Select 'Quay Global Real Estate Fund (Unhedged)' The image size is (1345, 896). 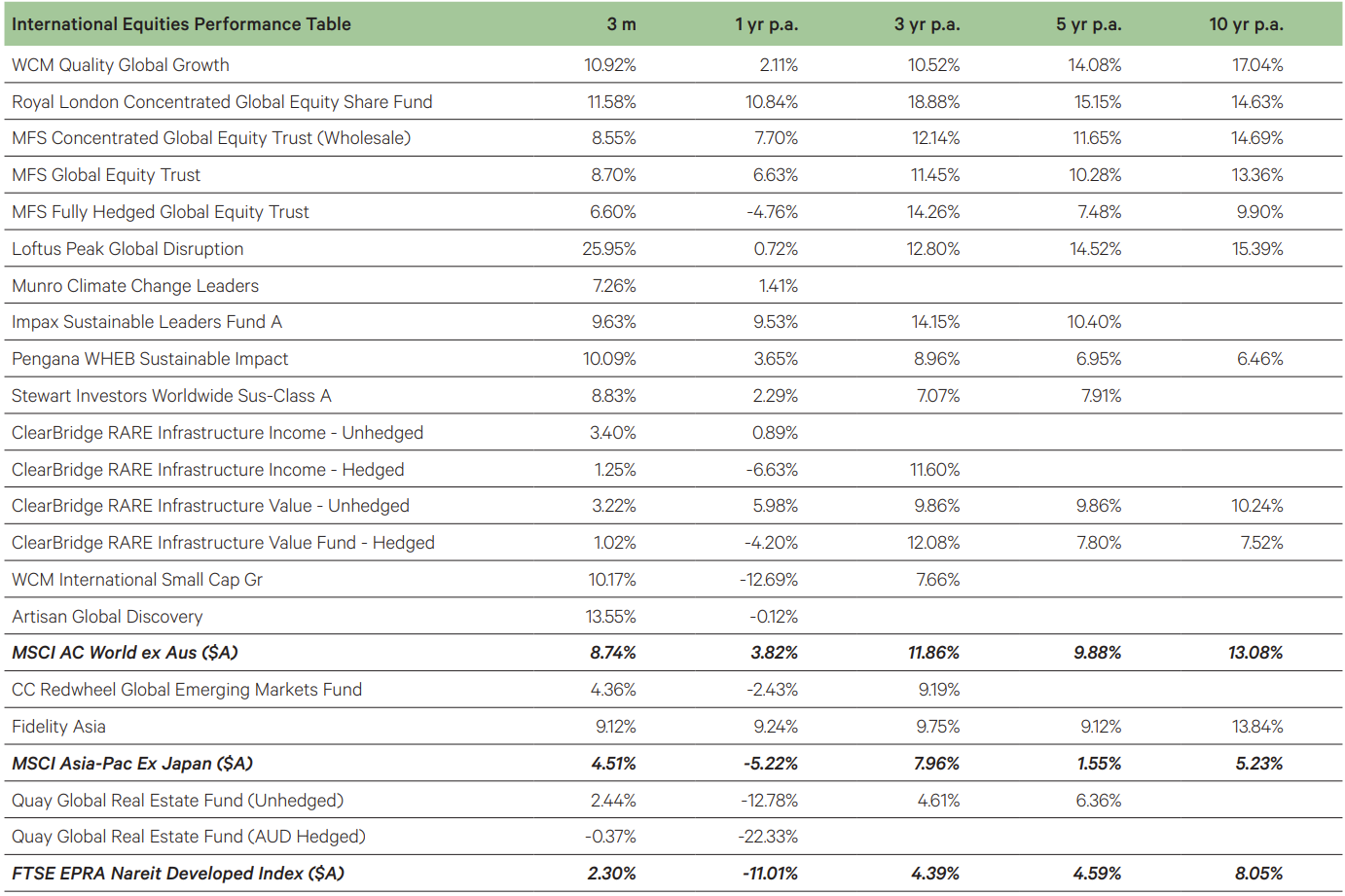(178, 801)
